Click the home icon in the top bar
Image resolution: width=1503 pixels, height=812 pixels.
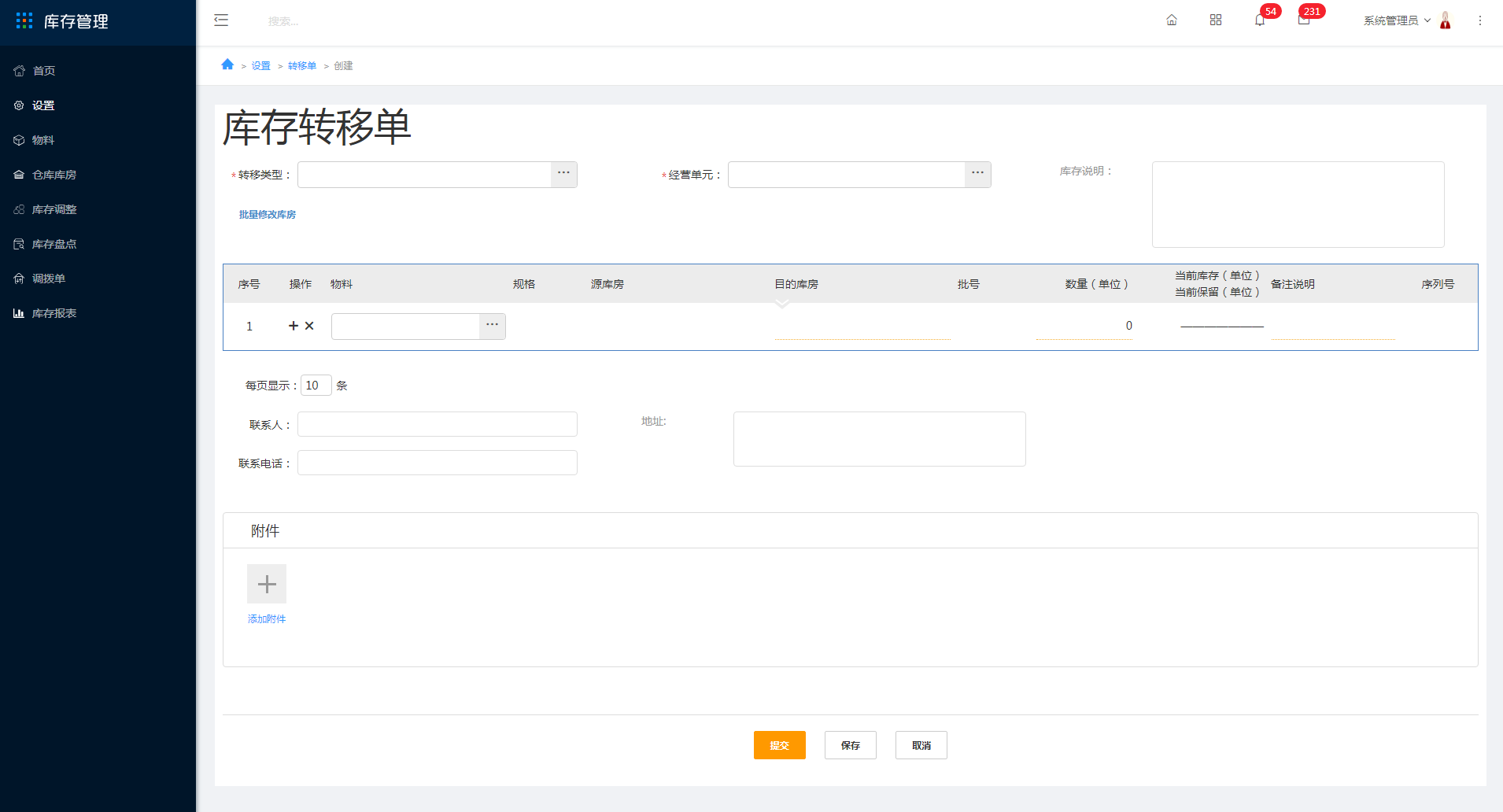(1172, 20)
